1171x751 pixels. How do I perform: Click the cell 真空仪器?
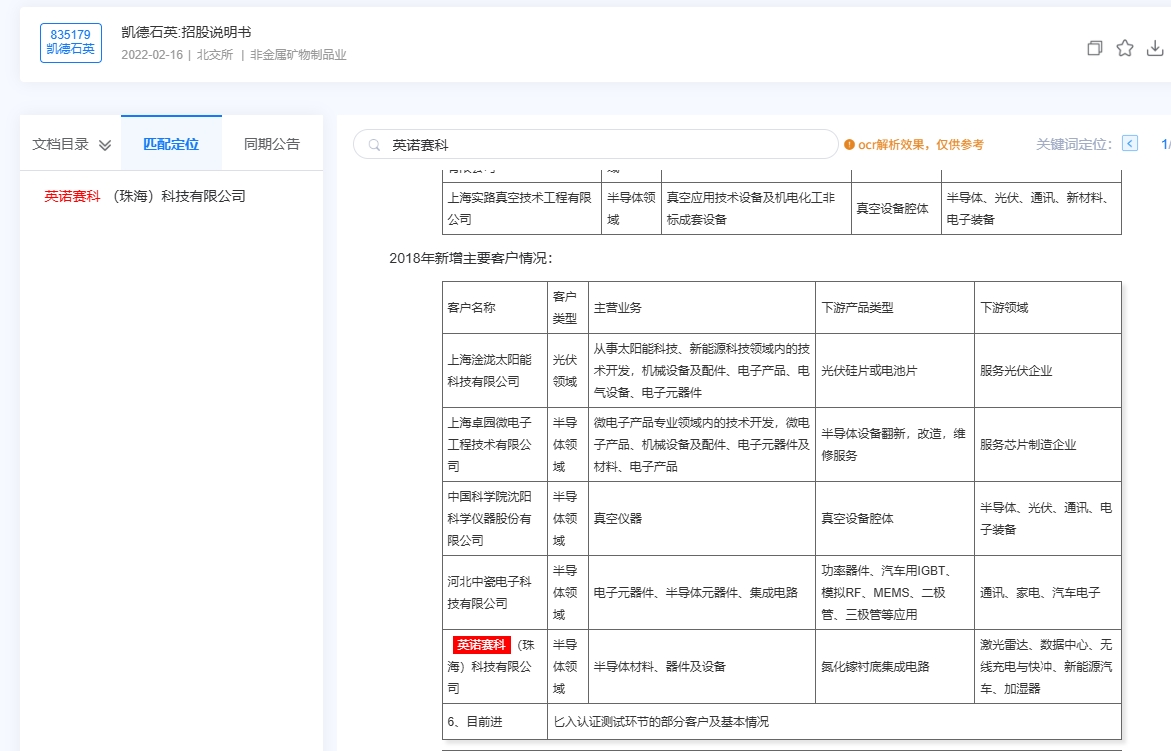701,518
